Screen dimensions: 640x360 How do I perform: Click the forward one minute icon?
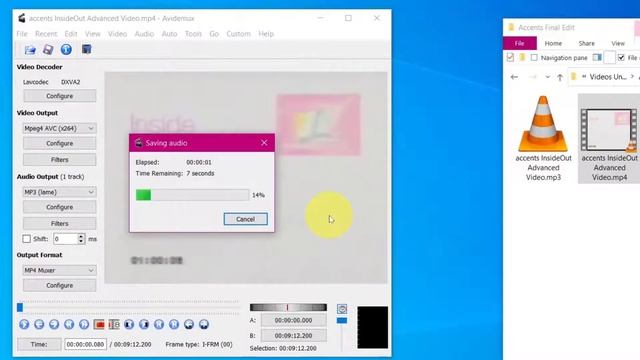[204, 324]
